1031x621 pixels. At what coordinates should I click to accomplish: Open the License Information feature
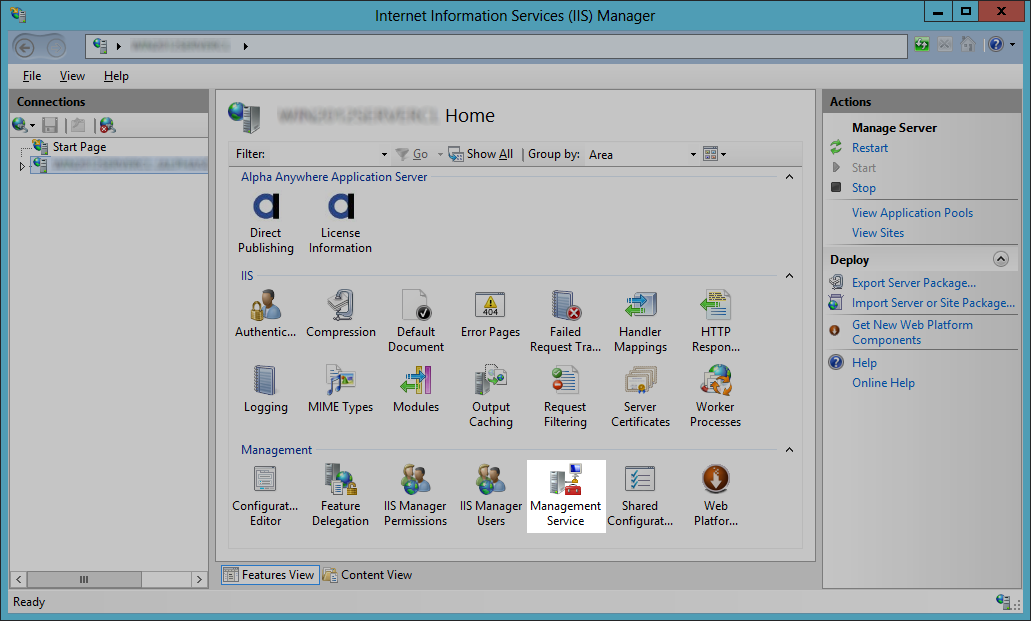tap(341, 223)
